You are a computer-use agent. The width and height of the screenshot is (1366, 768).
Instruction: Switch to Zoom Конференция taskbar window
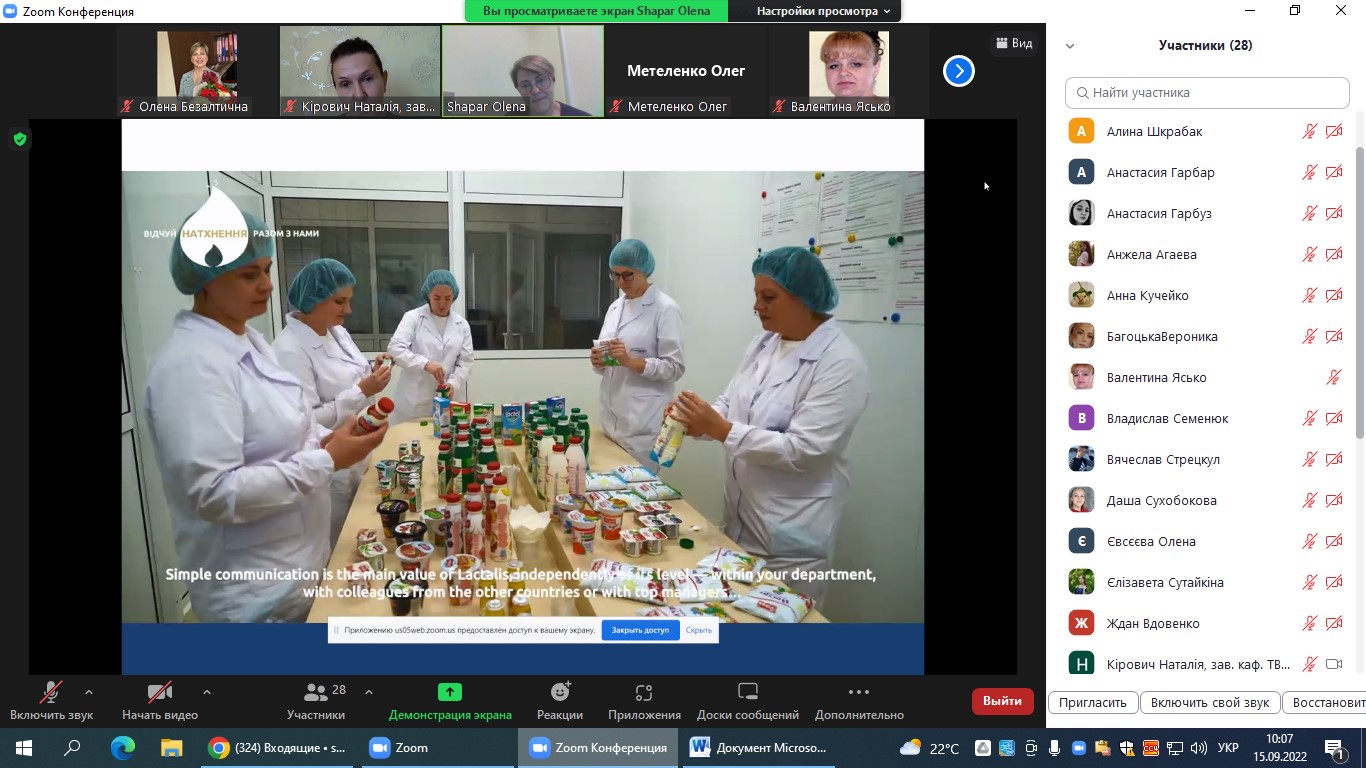point(598,748)
